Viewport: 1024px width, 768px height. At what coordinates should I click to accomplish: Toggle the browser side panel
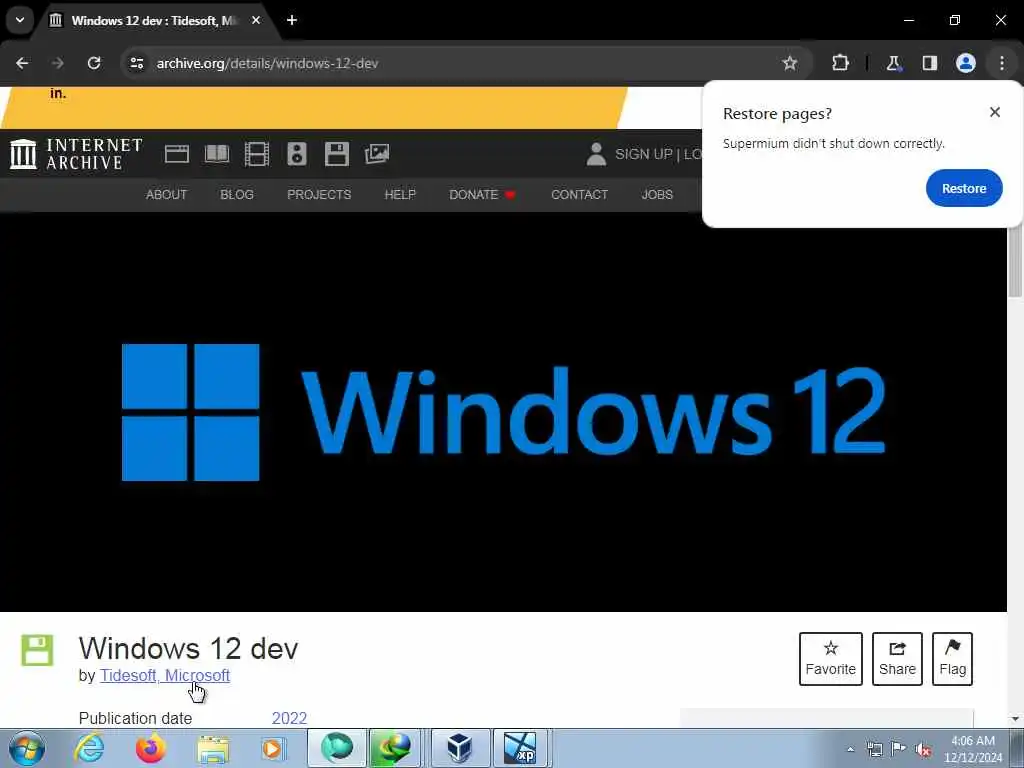click(x=929, y=63)
